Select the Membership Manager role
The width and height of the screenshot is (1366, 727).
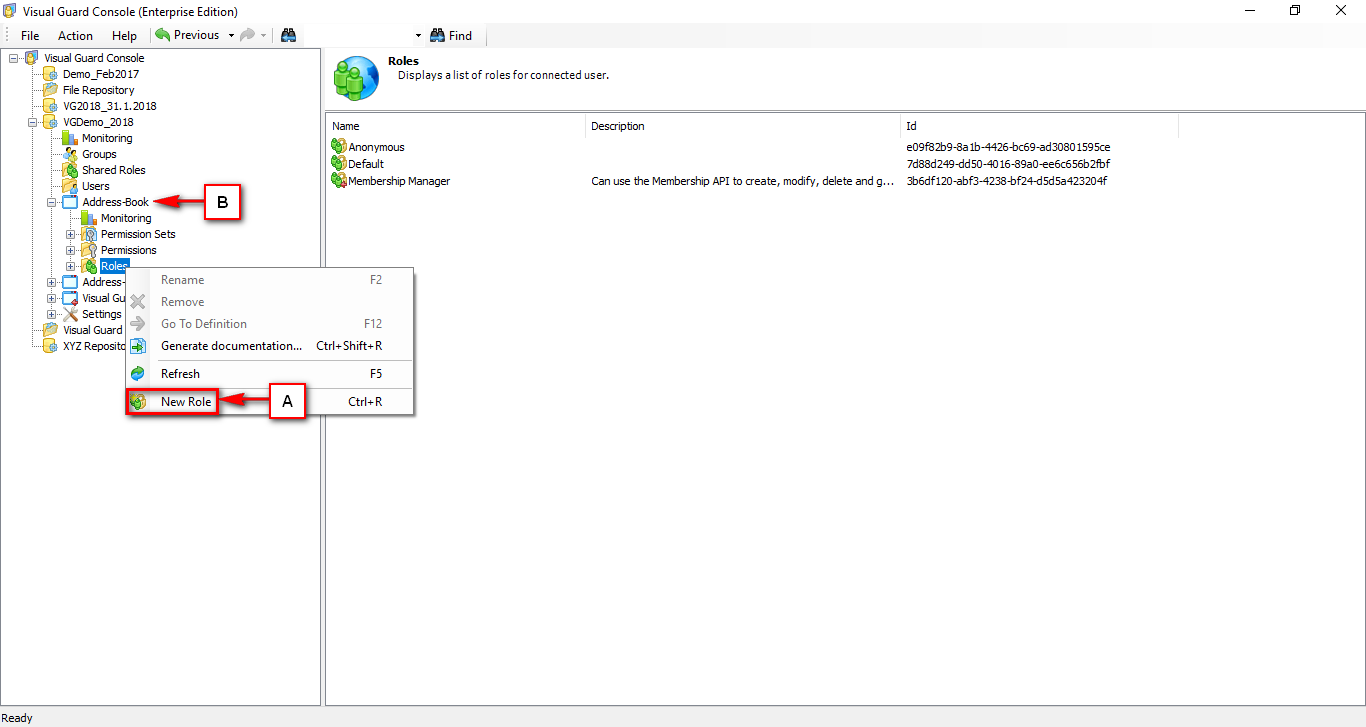tap(399, 181)
